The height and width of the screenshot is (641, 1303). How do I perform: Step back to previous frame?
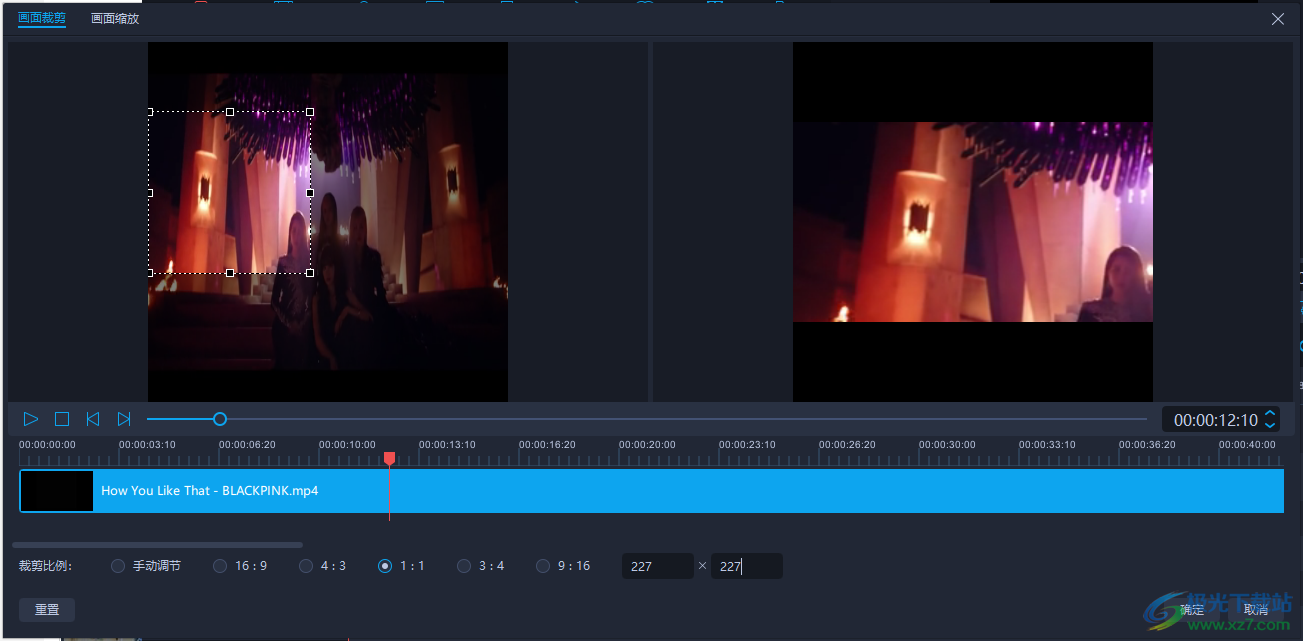(x=93, y=419)
